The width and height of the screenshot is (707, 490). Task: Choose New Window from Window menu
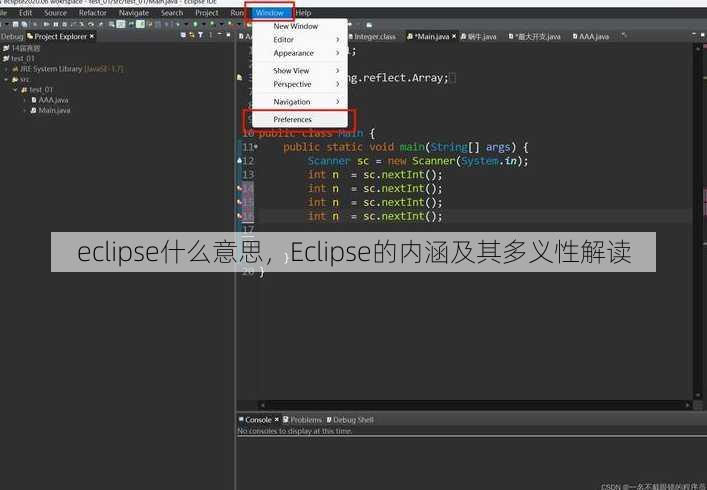(299, 26)
